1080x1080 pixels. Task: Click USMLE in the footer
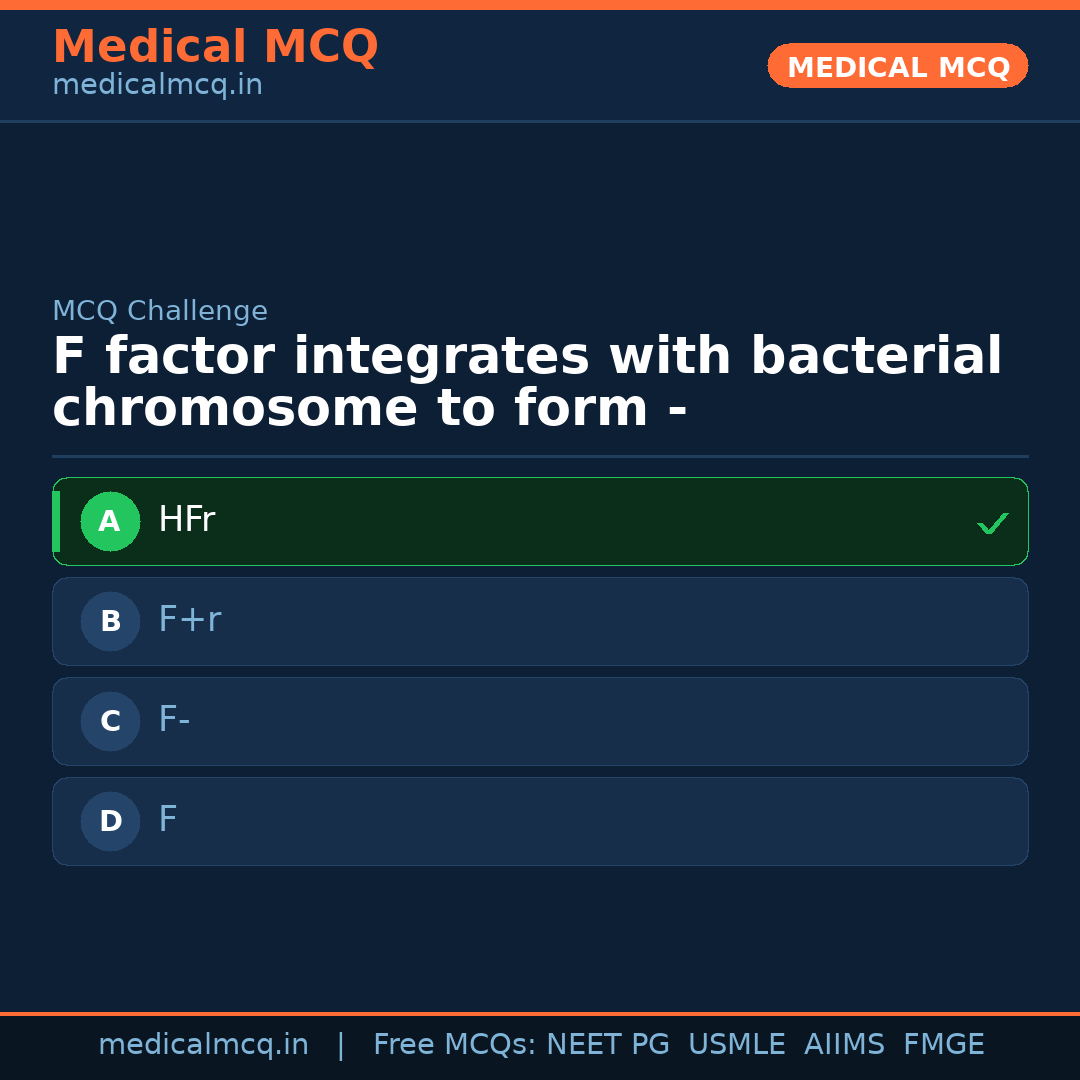click(736, 1045)
